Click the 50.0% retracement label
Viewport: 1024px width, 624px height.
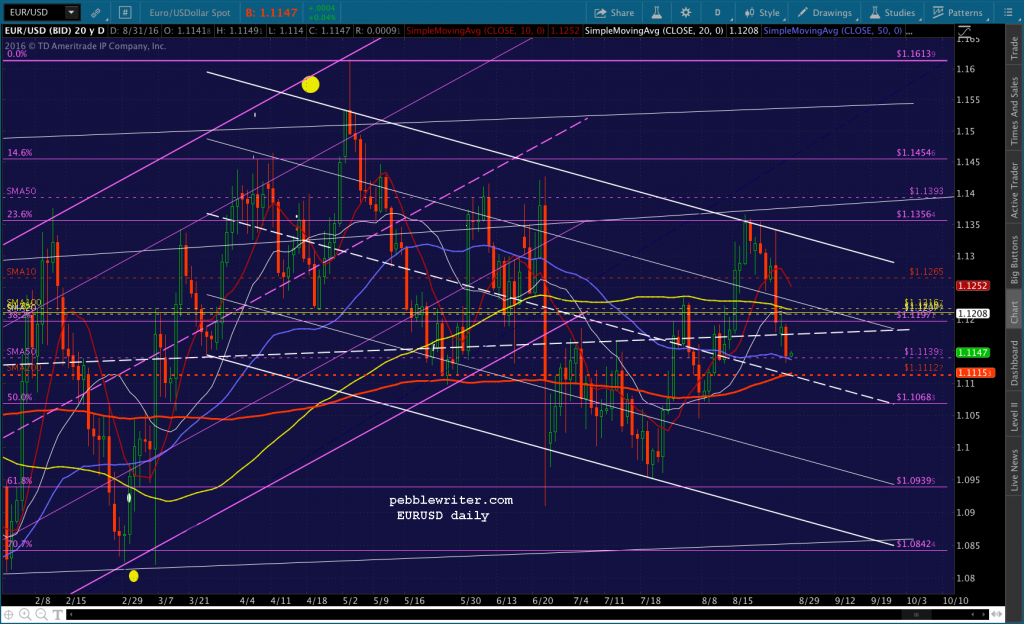[20, 397]
